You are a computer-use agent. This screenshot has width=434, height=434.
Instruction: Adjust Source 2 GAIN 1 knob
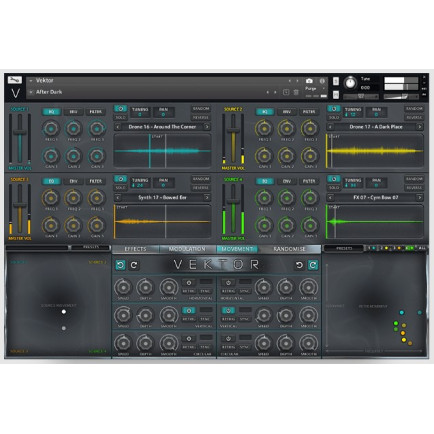click(x=264, y=155)
